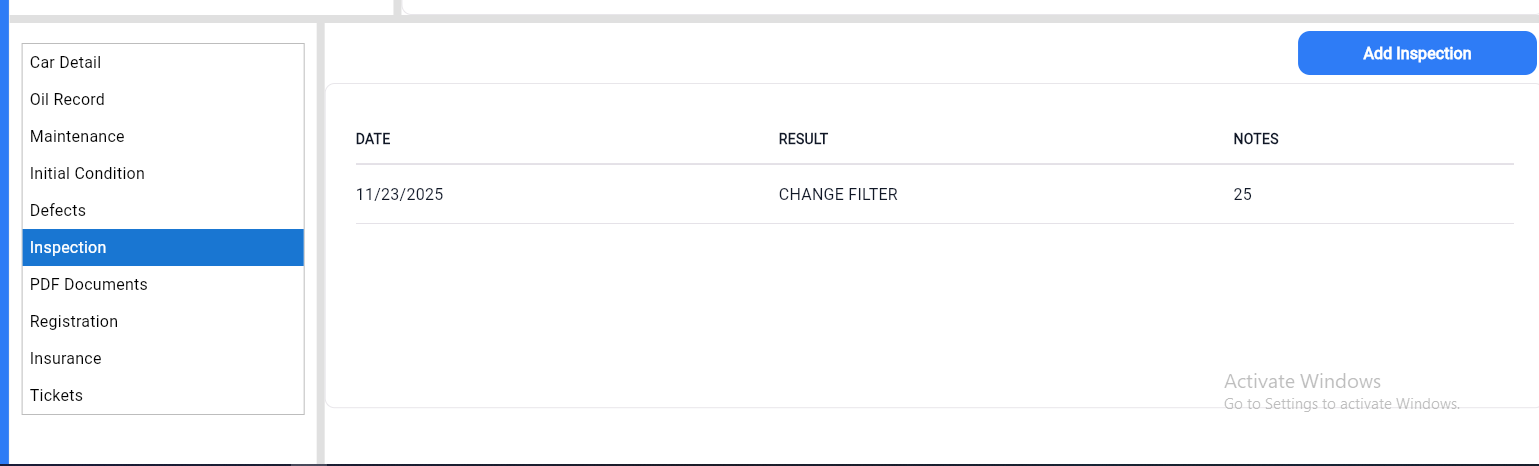
Task: Click the notes value 25
Action: tap(1243, 194)
